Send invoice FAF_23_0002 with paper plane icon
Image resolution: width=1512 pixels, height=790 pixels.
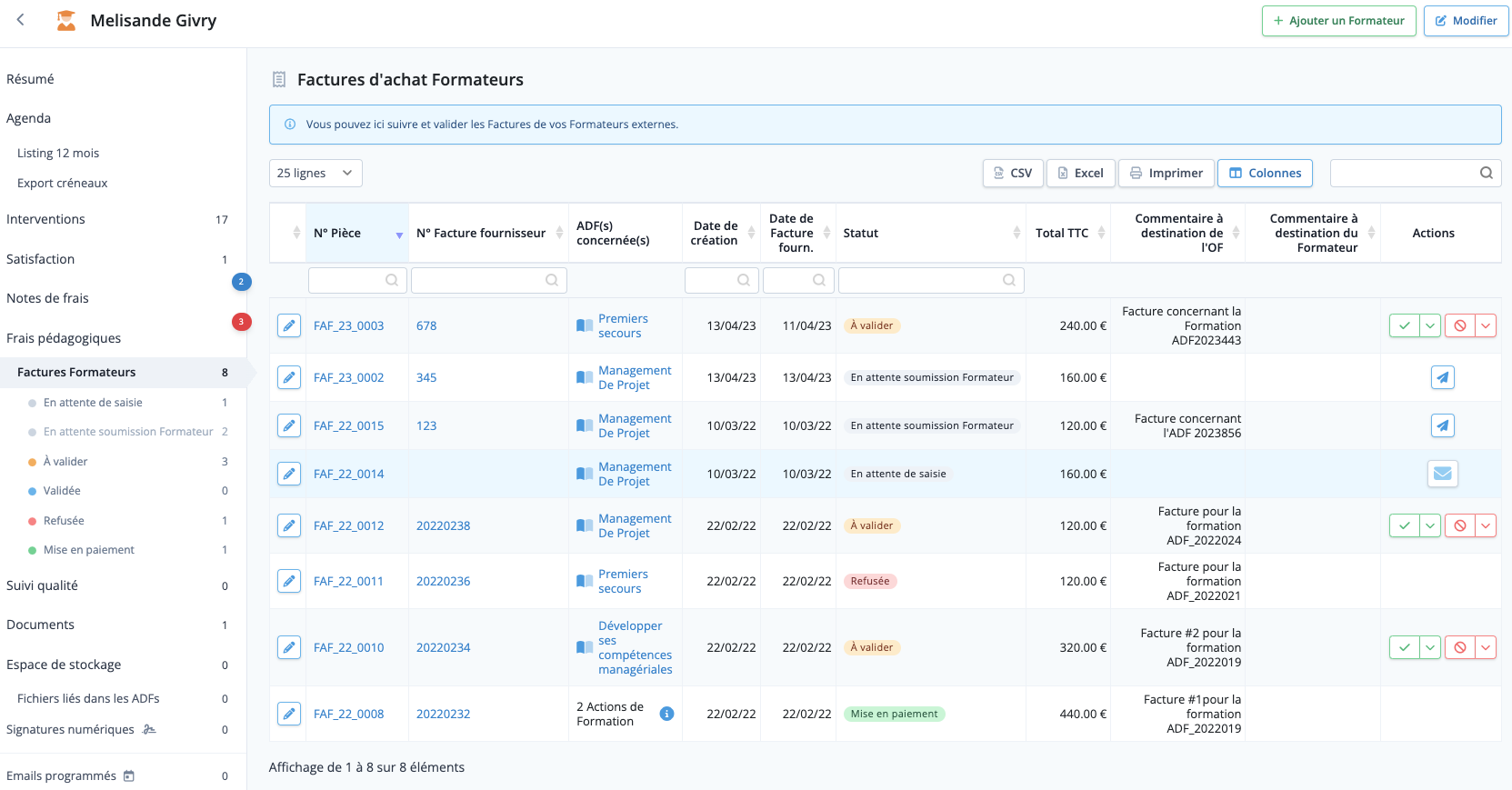[x=1443, y=377]
